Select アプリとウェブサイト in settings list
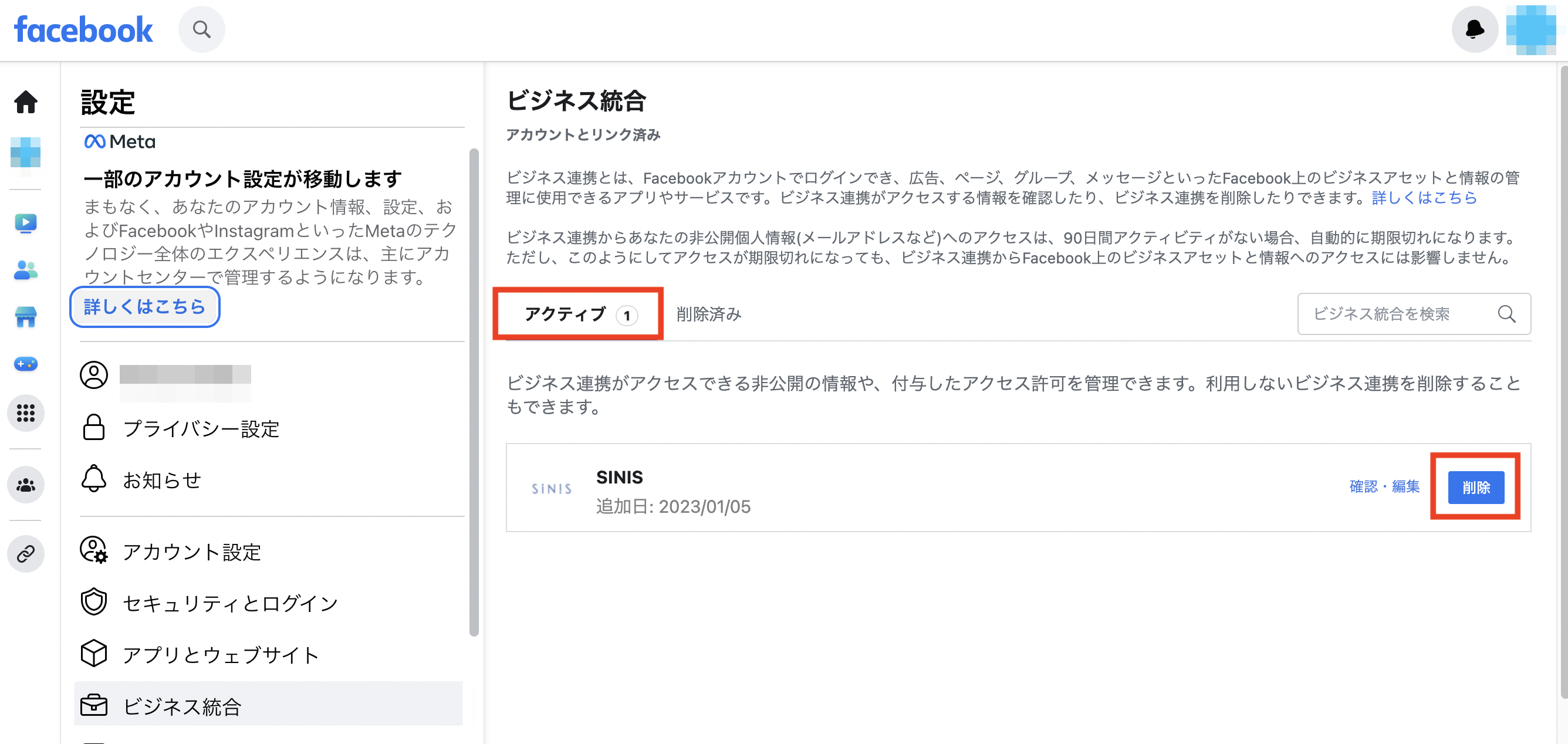The width and height of the screenshot is (1568, 744). pyautogui.click(x=220, y=655)
